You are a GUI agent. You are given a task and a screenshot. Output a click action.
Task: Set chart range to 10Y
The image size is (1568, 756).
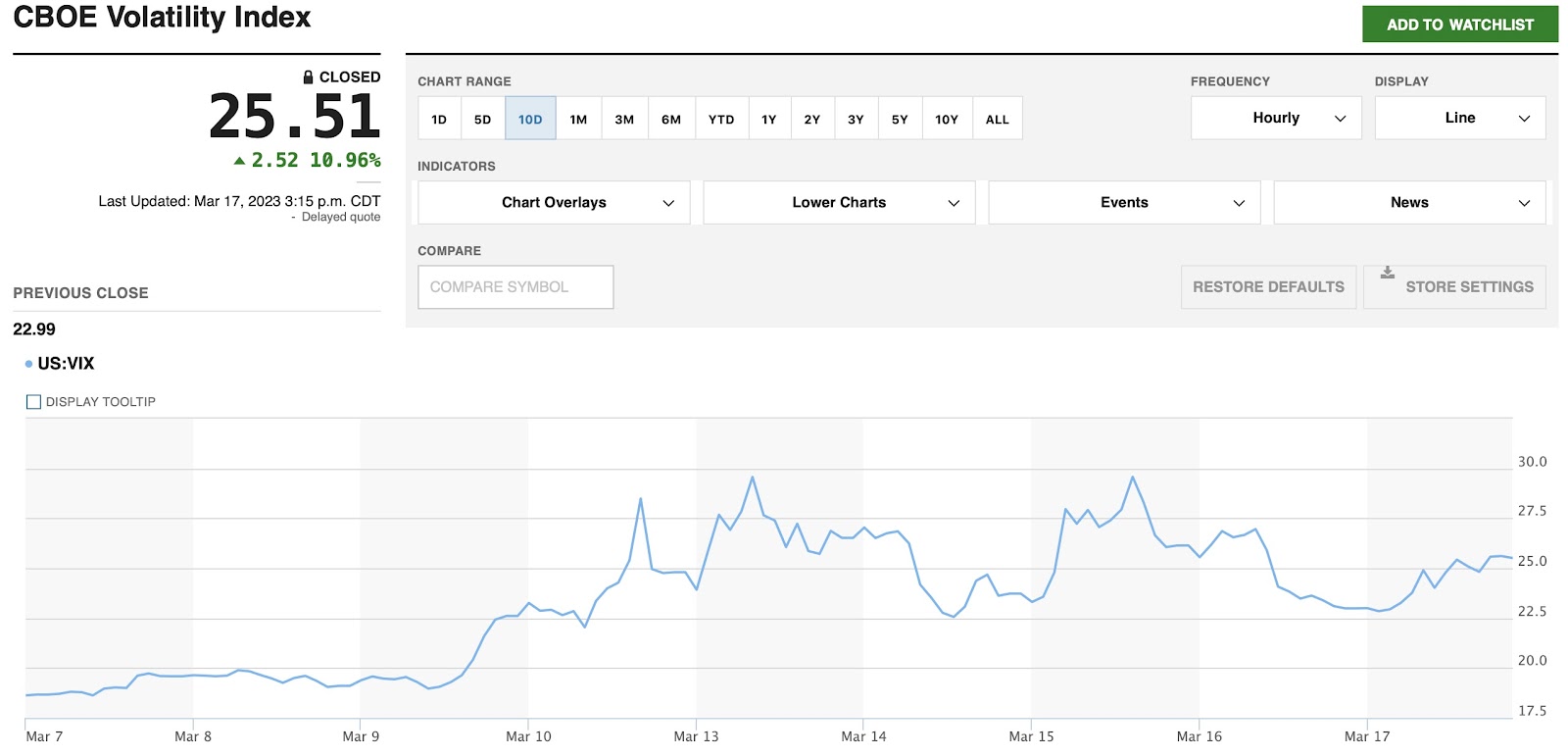(x=947, y=119)
